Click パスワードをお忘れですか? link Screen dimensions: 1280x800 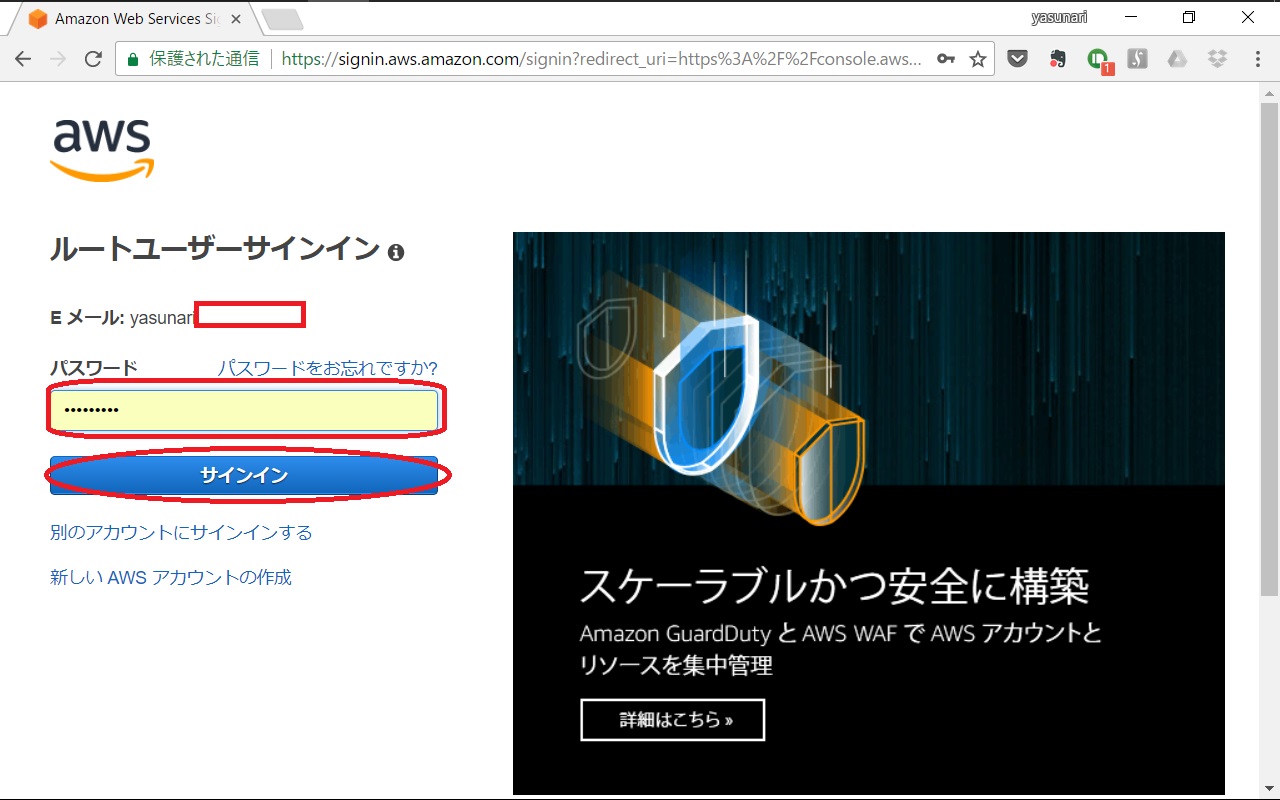click(328, 368)
